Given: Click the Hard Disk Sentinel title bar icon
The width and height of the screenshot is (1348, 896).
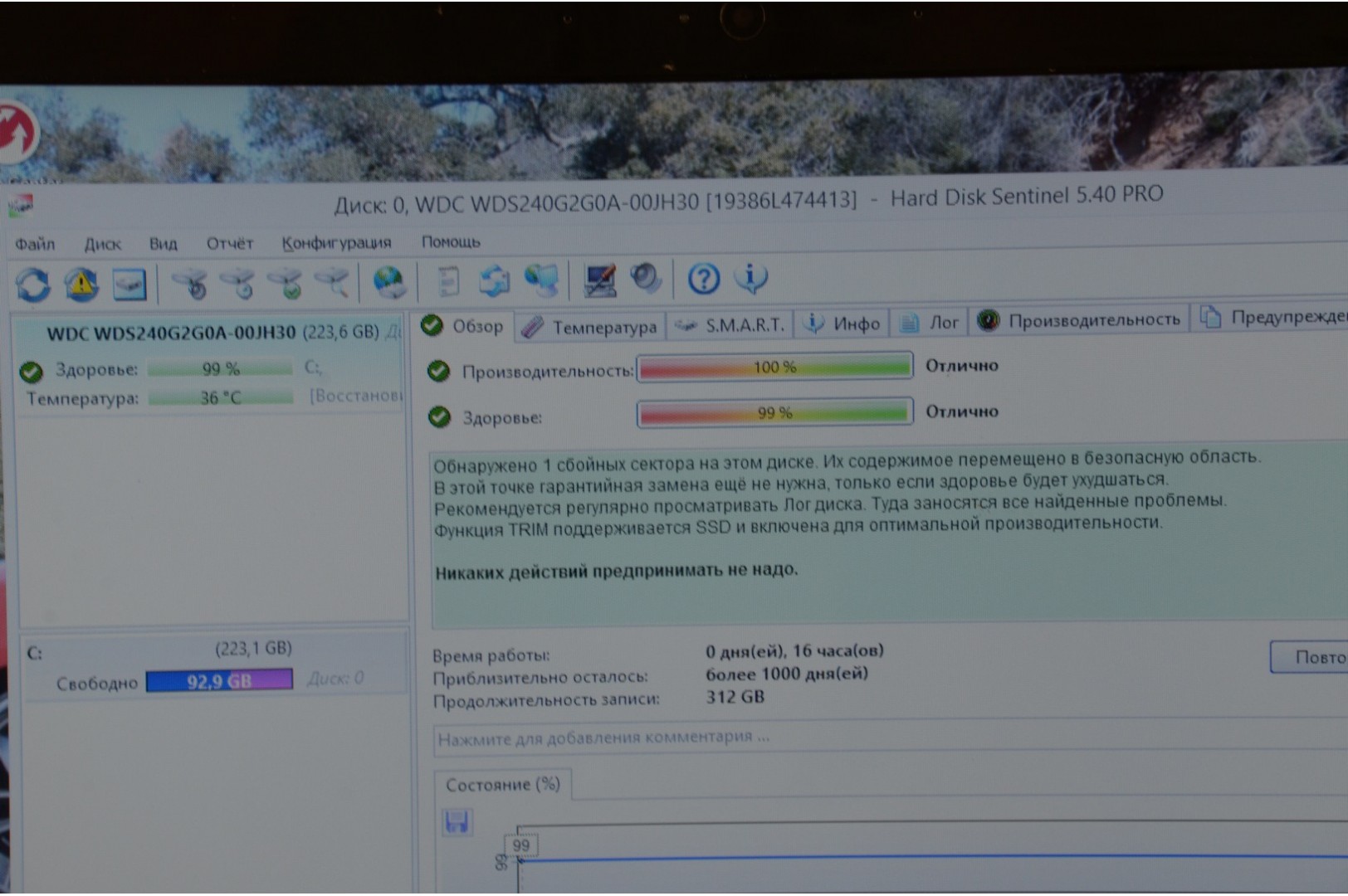Looking at the screenshot, I should coord(20,206).
